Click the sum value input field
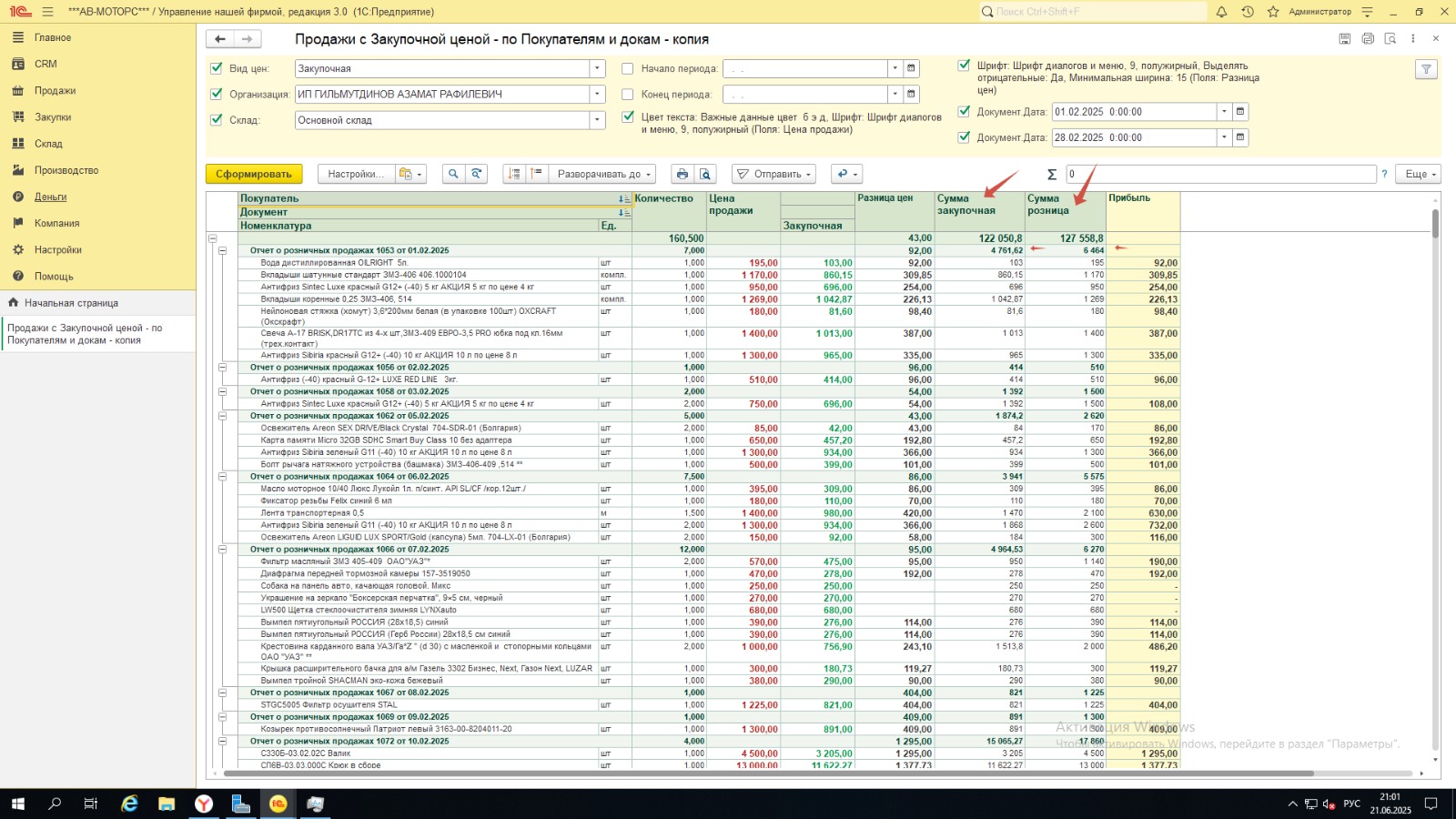Image resolution: width=1456 pixels, height=819 pixels. pos(1219,174)
